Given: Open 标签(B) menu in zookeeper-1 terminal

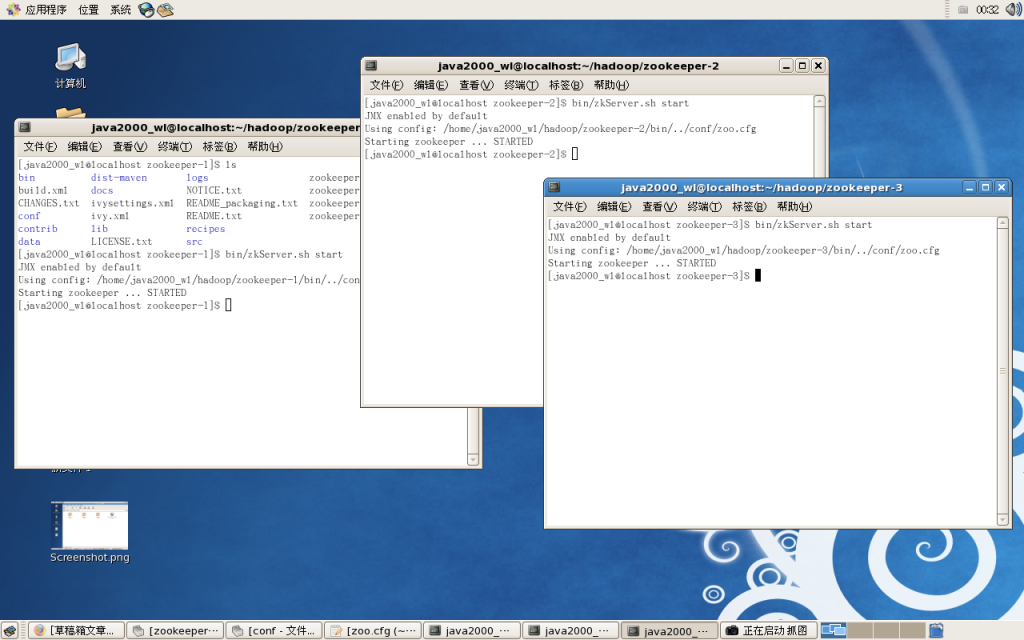Looking at the screenshot, I should coord(219,146).
